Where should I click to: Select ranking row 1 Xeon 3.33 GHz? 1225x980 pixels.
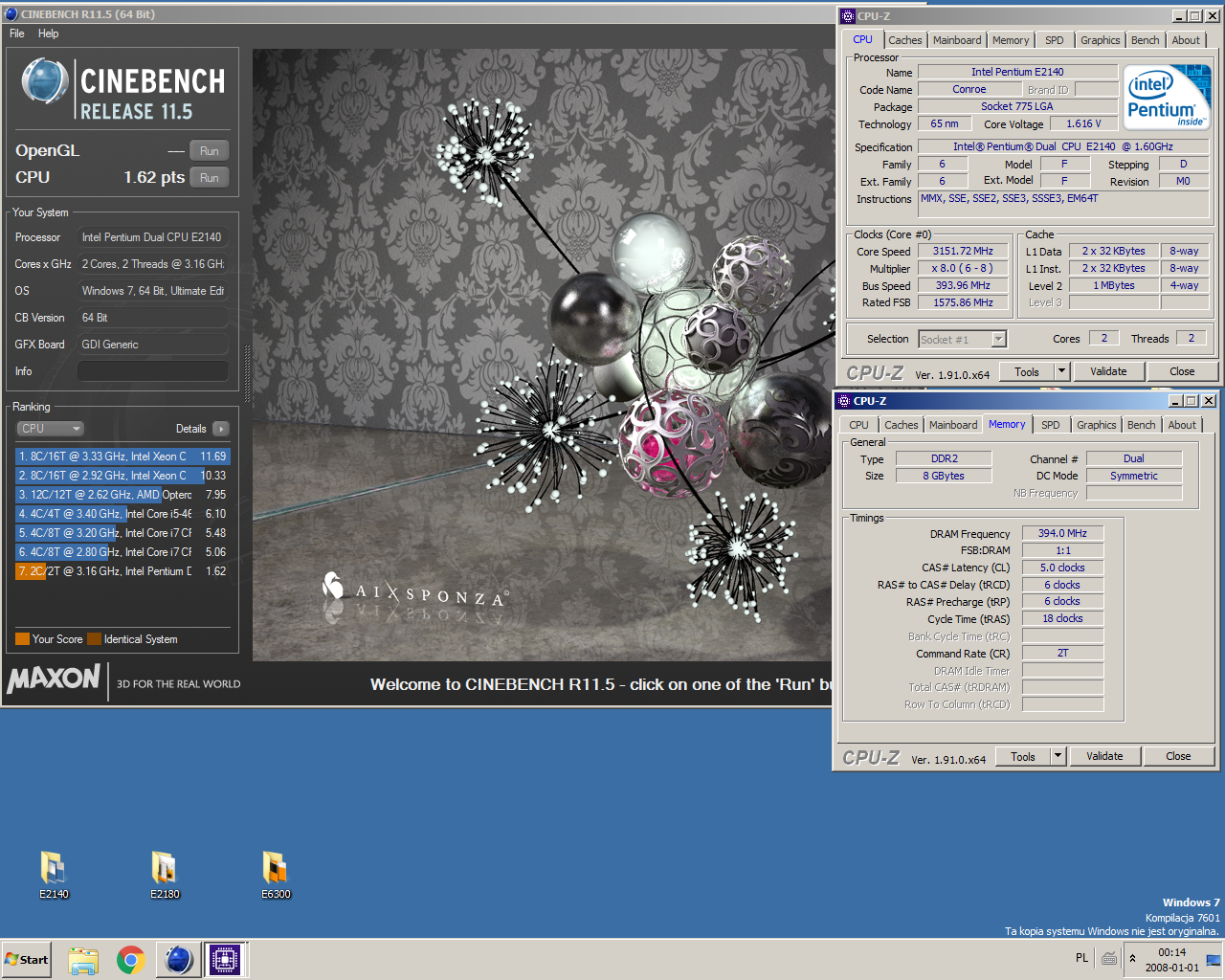click(x=122, y=457)
